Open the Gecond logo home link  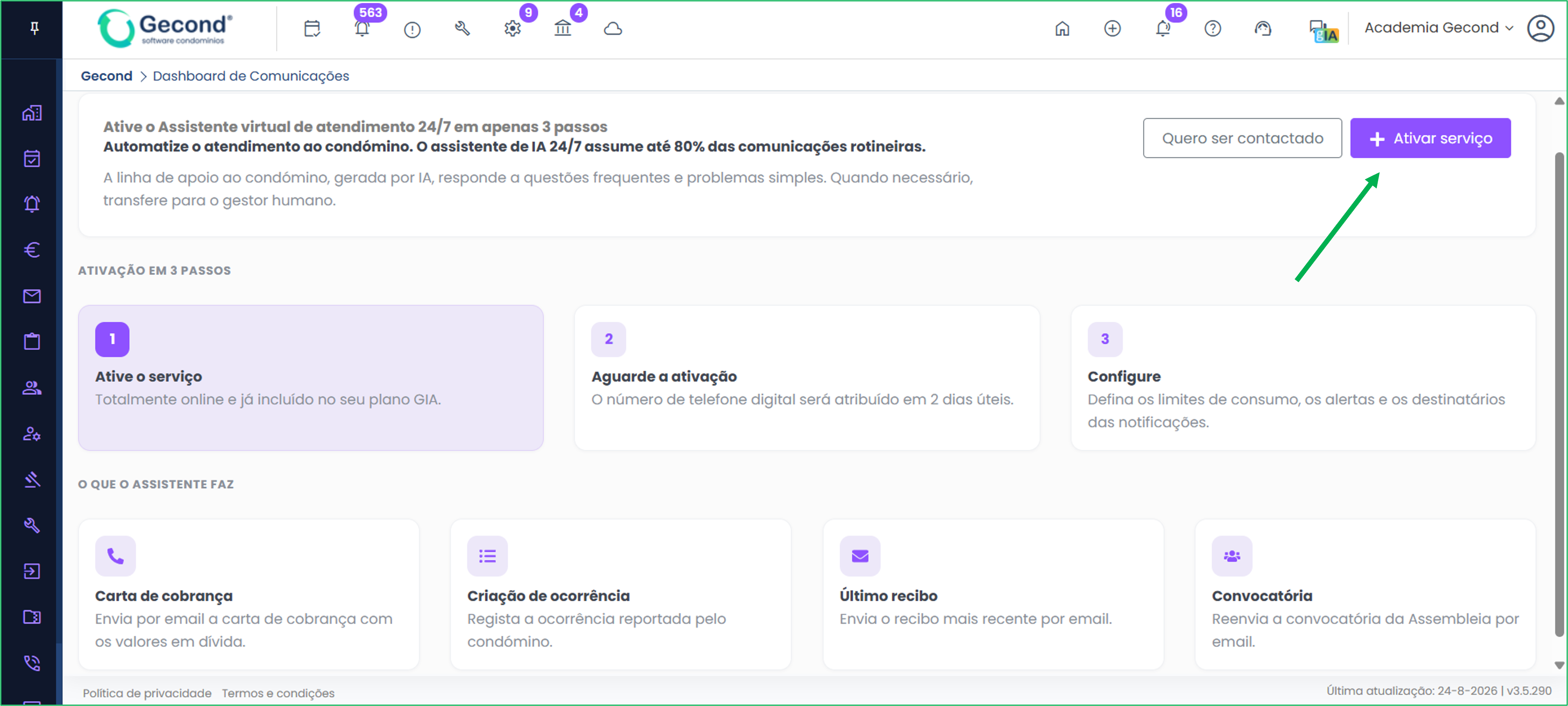pyautogui.click(x=165, y=28)
